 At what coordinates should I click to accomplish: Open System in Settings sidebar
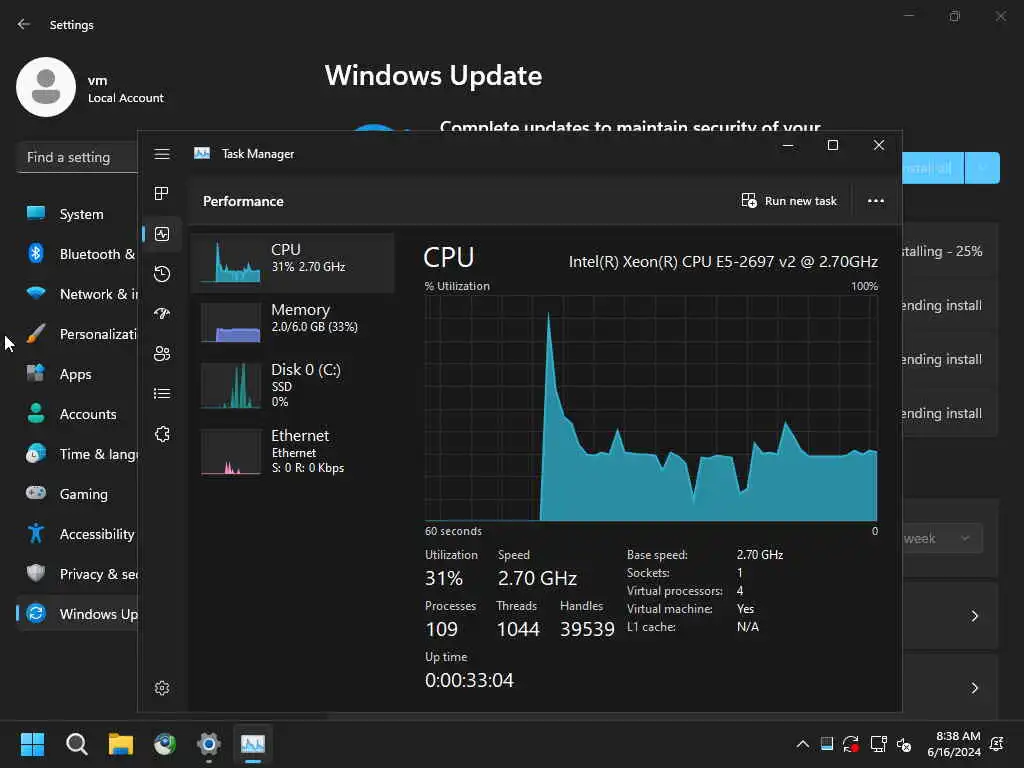[77, 214]
